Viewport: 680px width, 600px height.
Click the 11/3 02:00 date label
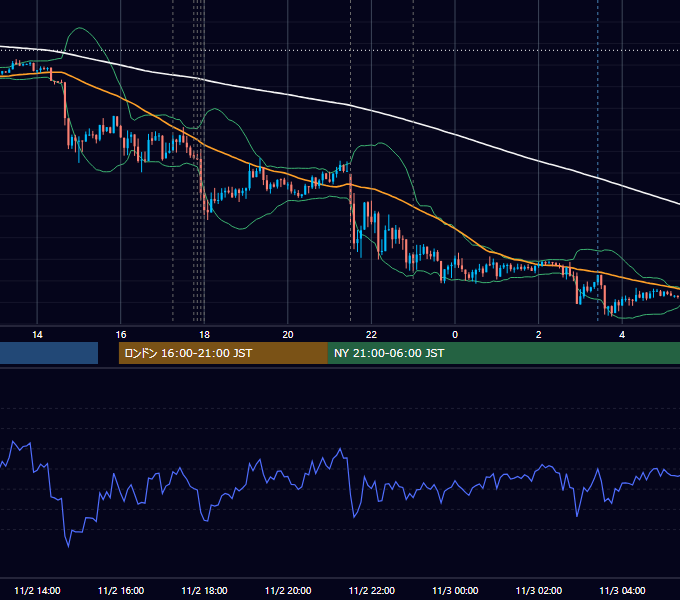tap(539, 590)
